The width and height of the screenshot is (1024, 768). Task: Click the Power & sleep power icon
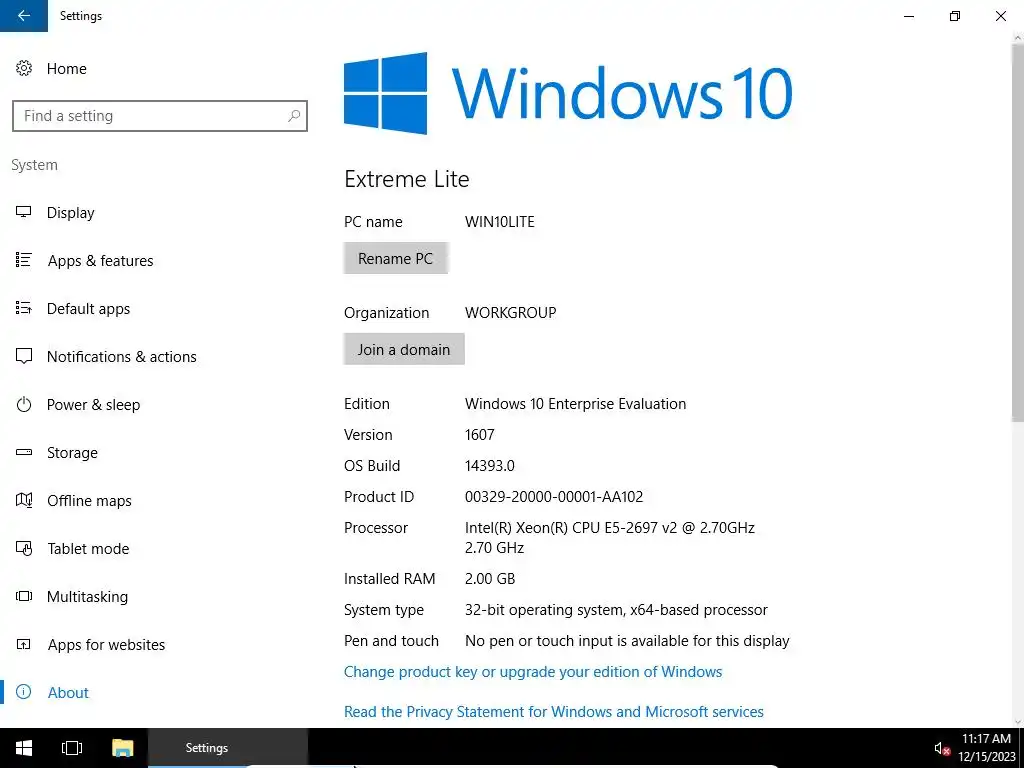pyautogui.click(x=24, y=404)
